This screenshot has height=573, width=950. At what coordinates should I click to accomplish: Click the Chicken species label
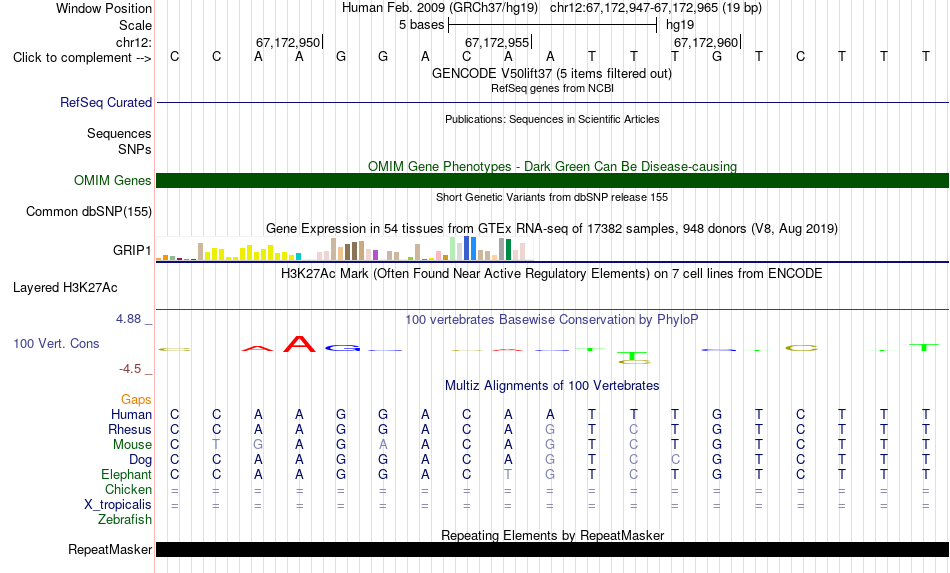pyautogui.click(x=128, y=489)
